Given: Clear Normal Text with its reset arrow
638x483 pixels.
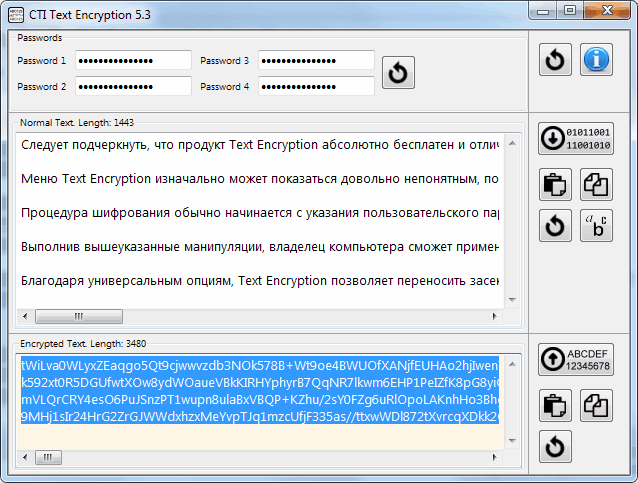Looking at the screenshot, I should click(555, 226).
